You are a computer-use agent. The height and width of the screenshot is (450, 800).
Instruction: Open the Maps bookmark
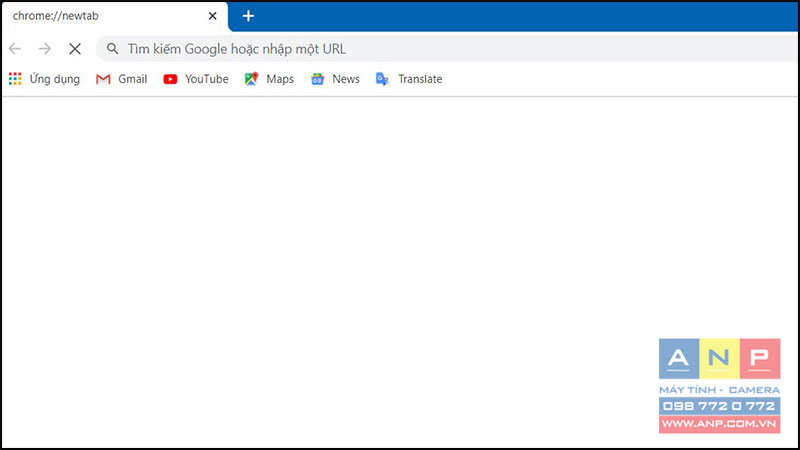(x=269, y=79)
